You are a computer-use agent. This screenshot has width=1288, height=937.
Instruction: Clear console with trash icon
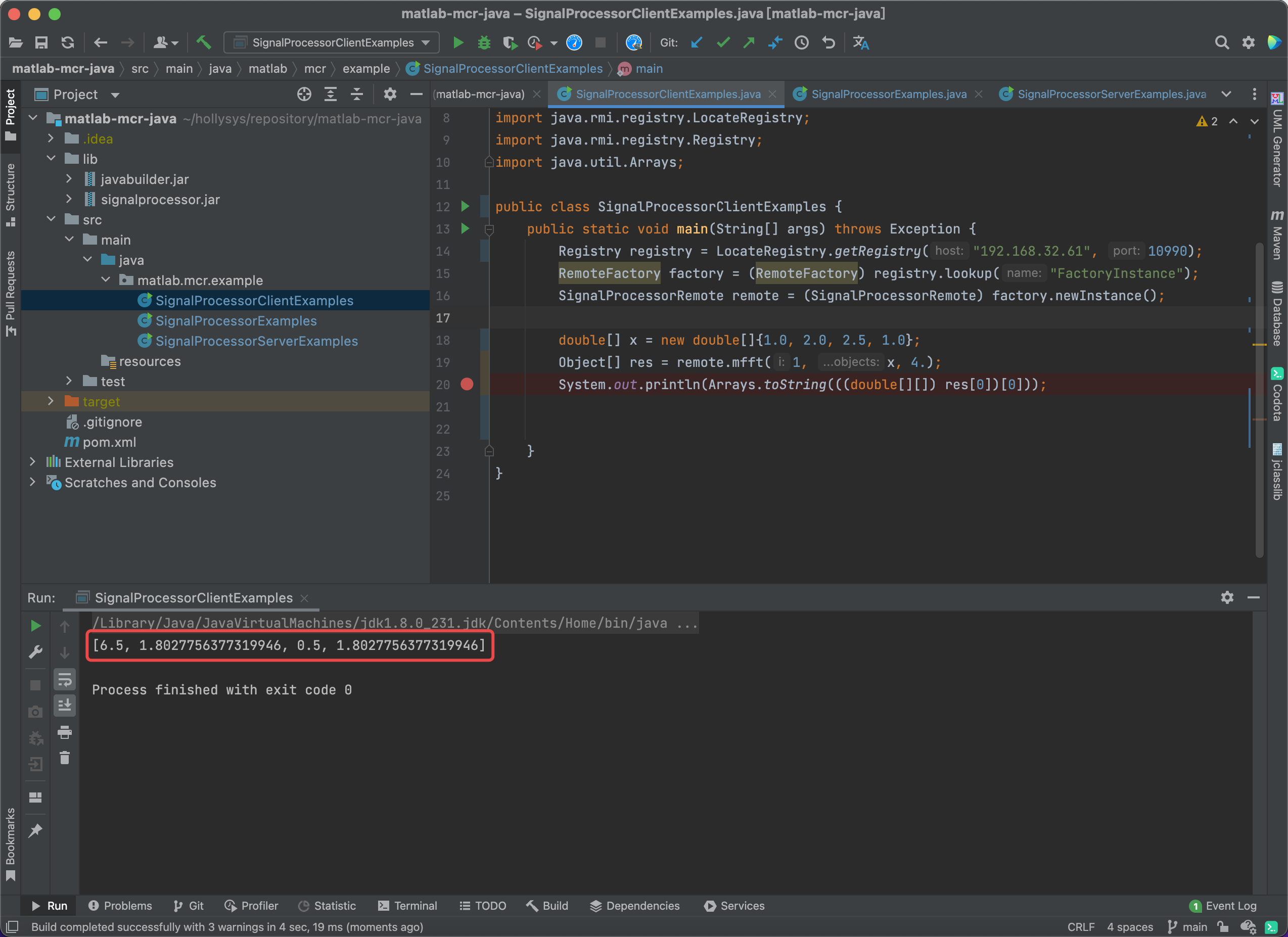coord(65,758)
